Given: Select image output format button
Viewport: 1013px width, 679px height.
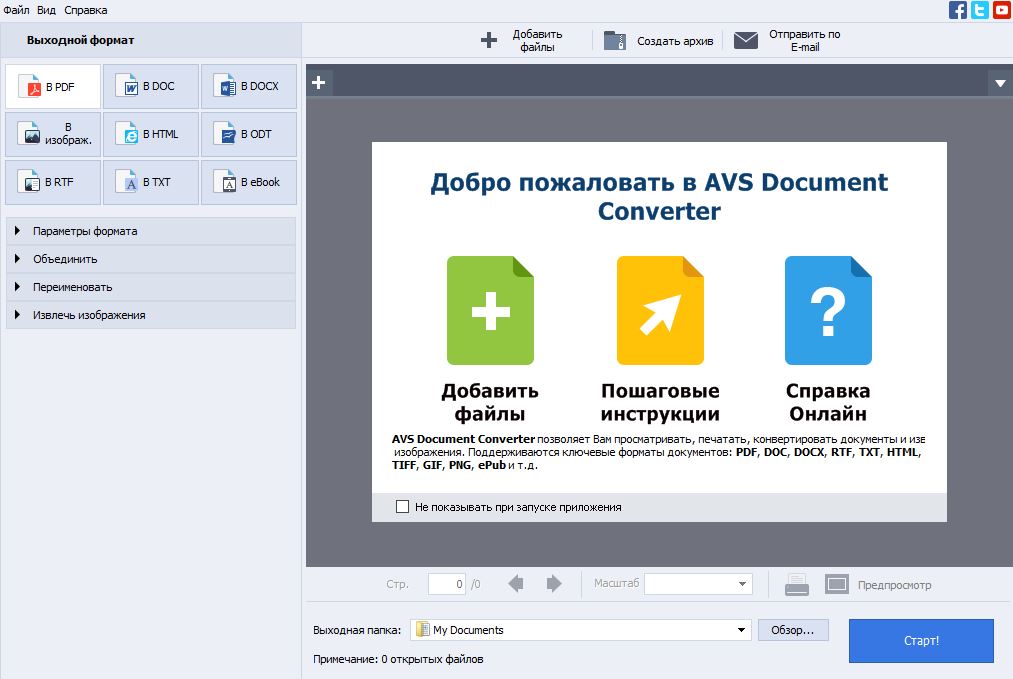Looking at the screenshot, I should [53, 134].
